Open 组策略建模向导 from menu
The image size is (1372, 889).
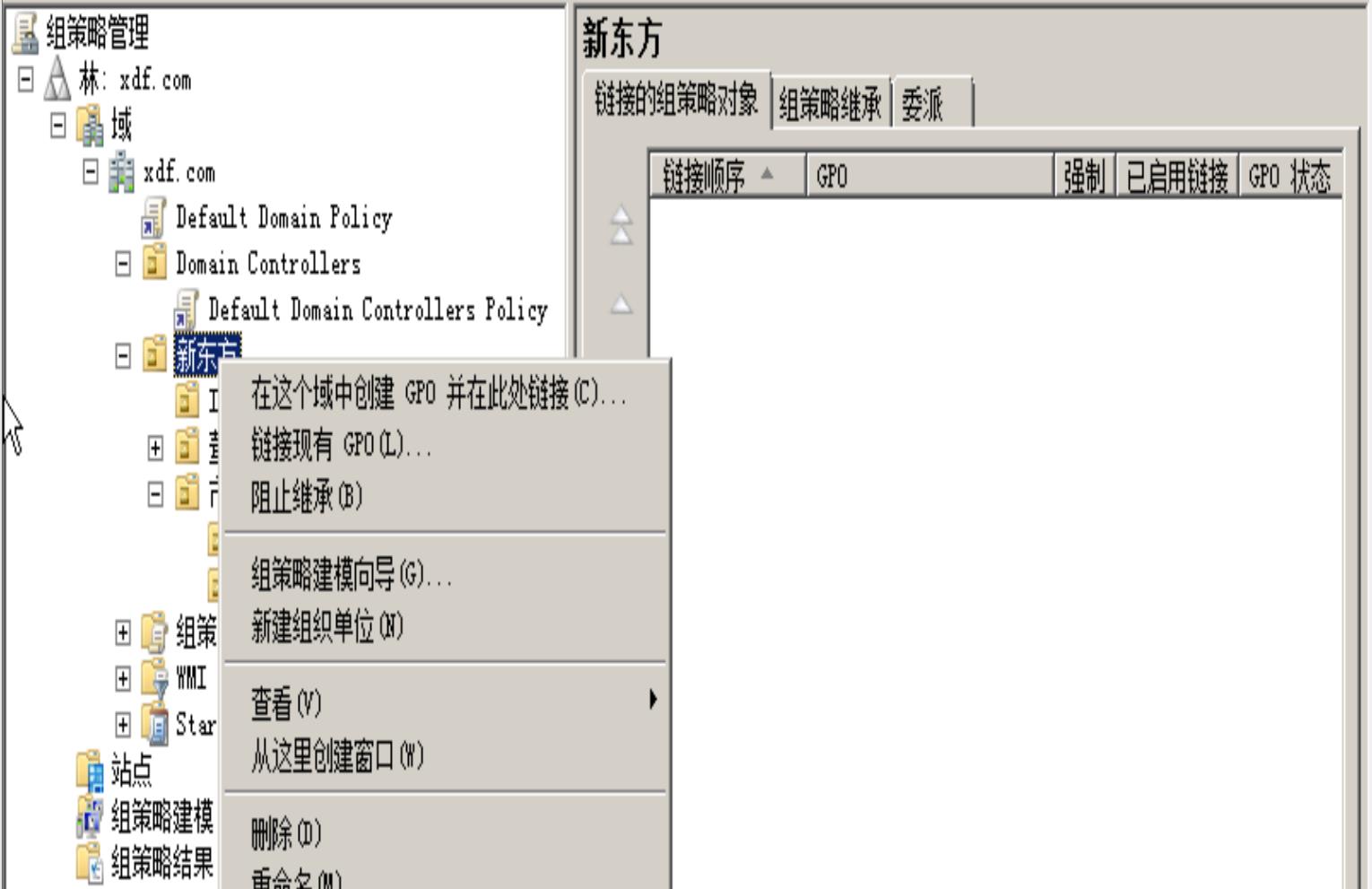[x=445, y=574]
